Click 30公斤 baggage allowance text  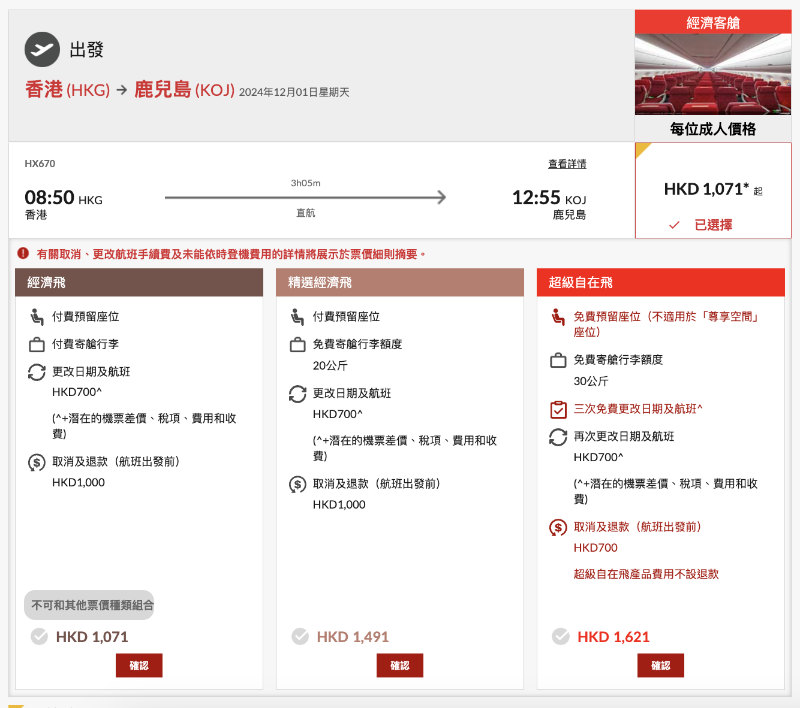[x=591, y=382]
